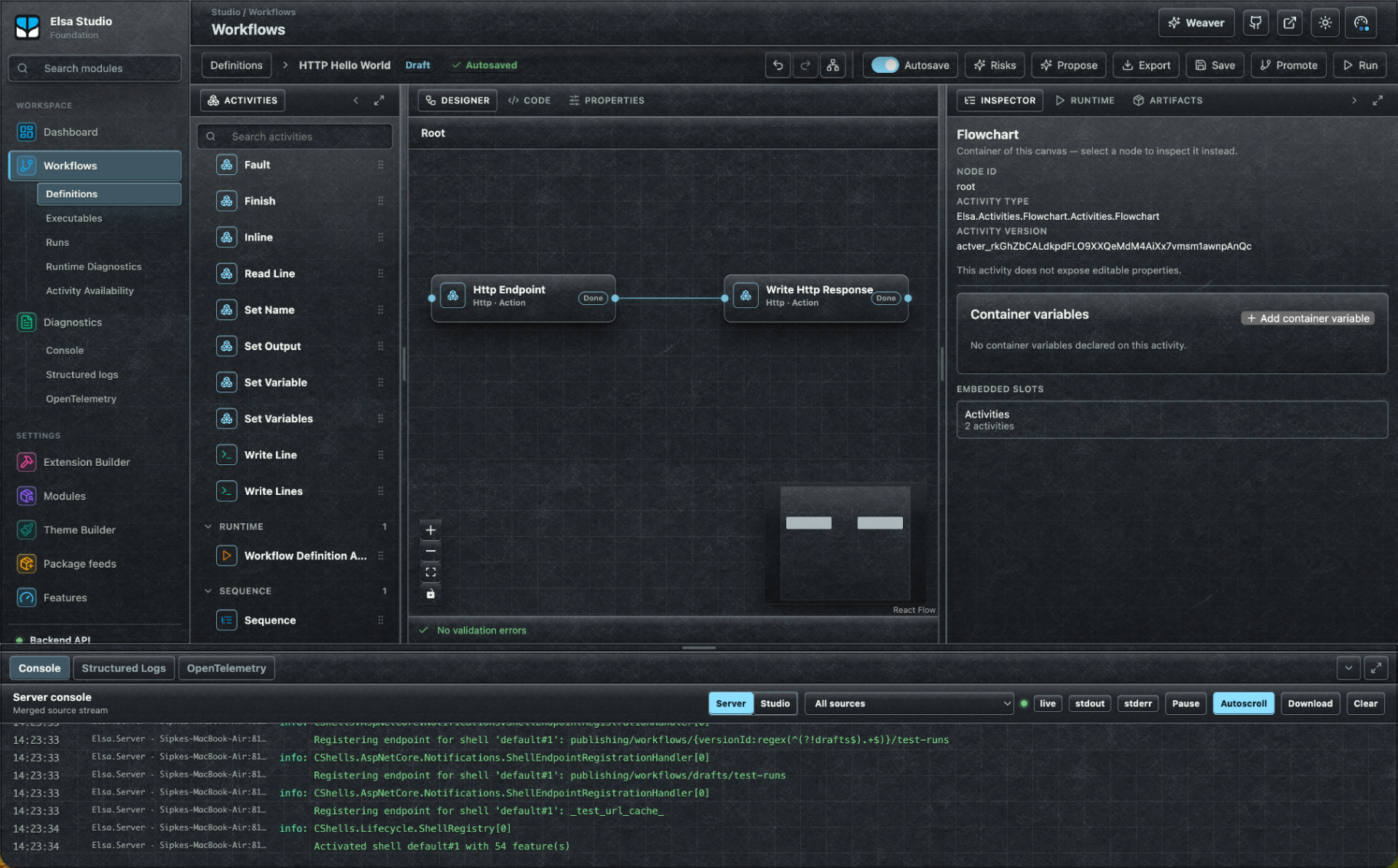Image resolution: width=1398 pixels, height=868 pixels.
Task: Open the OpenTelemetry bottom tab
Action: click(226, 668)
